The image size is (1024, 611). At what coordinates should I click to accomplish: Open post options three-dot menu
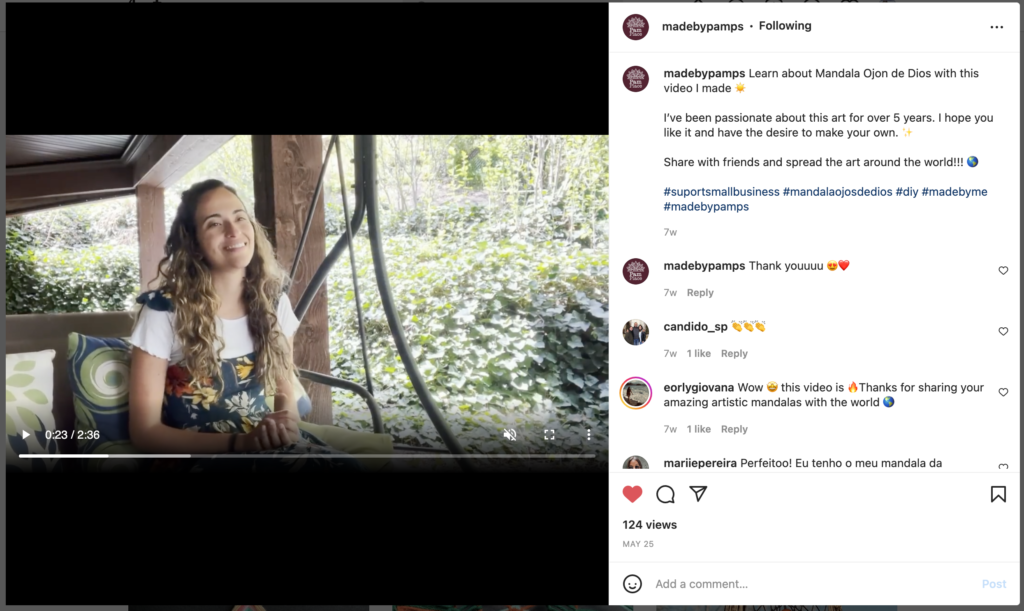tap(996, 27)
